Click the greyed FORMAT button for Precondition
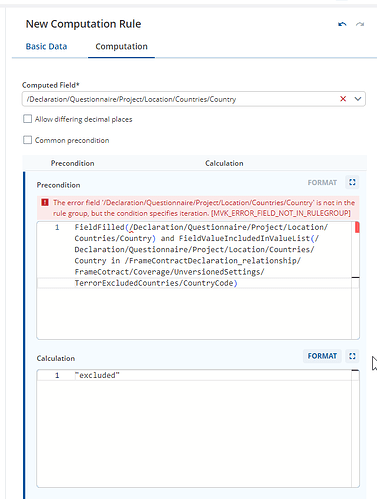The image size is (377, 499). point(322,183)
